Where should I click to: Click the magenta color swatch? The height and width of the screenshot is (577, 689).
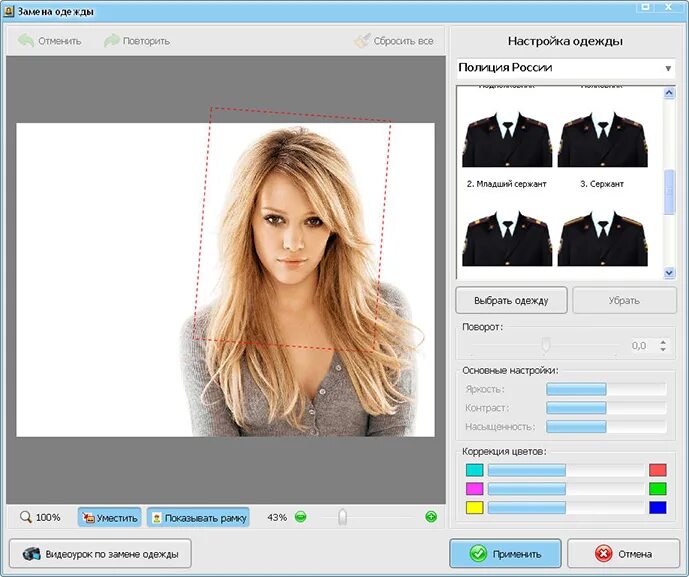tap(475, 489)
